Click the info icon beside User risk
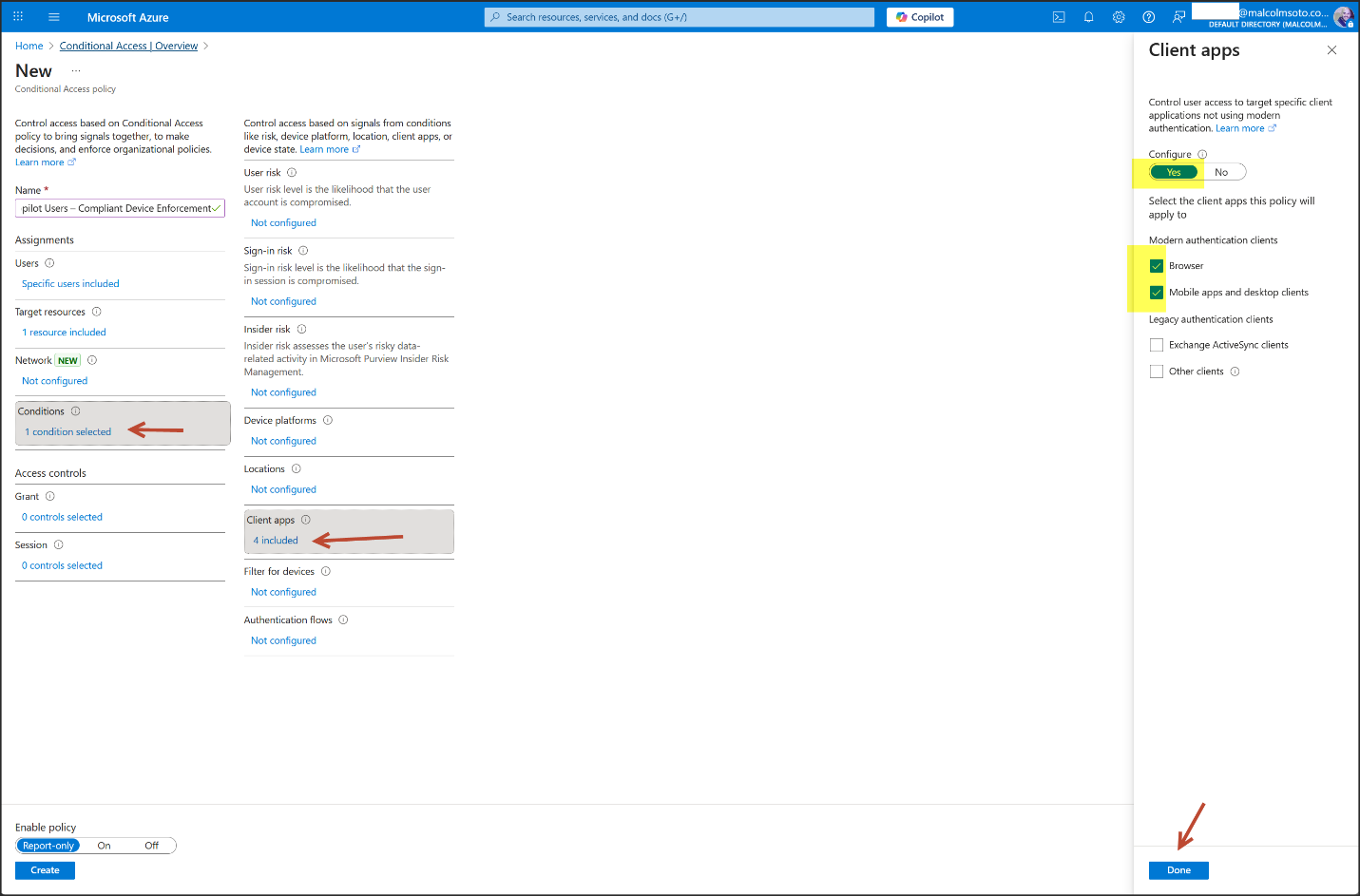The height and width of the screenshot is (896, 1360). (292, 173)
